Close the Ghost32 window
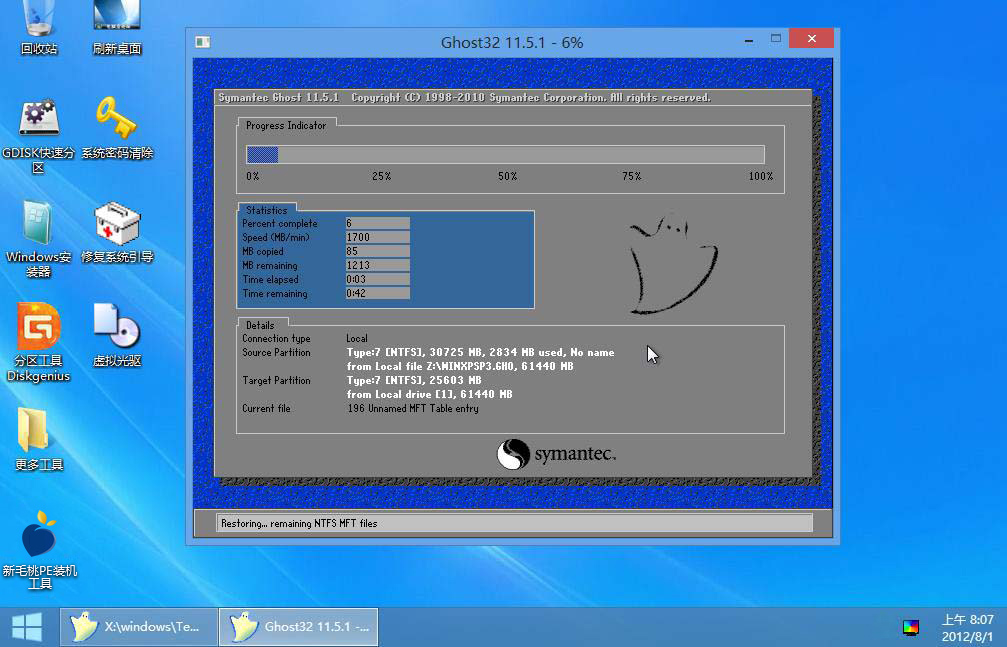This screenshot has height=647, width=1007. point(812,39)
